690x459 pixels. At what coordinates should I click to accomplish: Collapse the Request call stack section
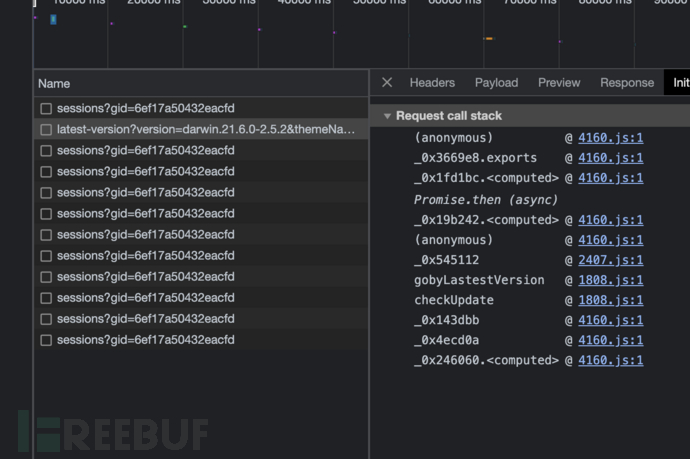[387, 116]
